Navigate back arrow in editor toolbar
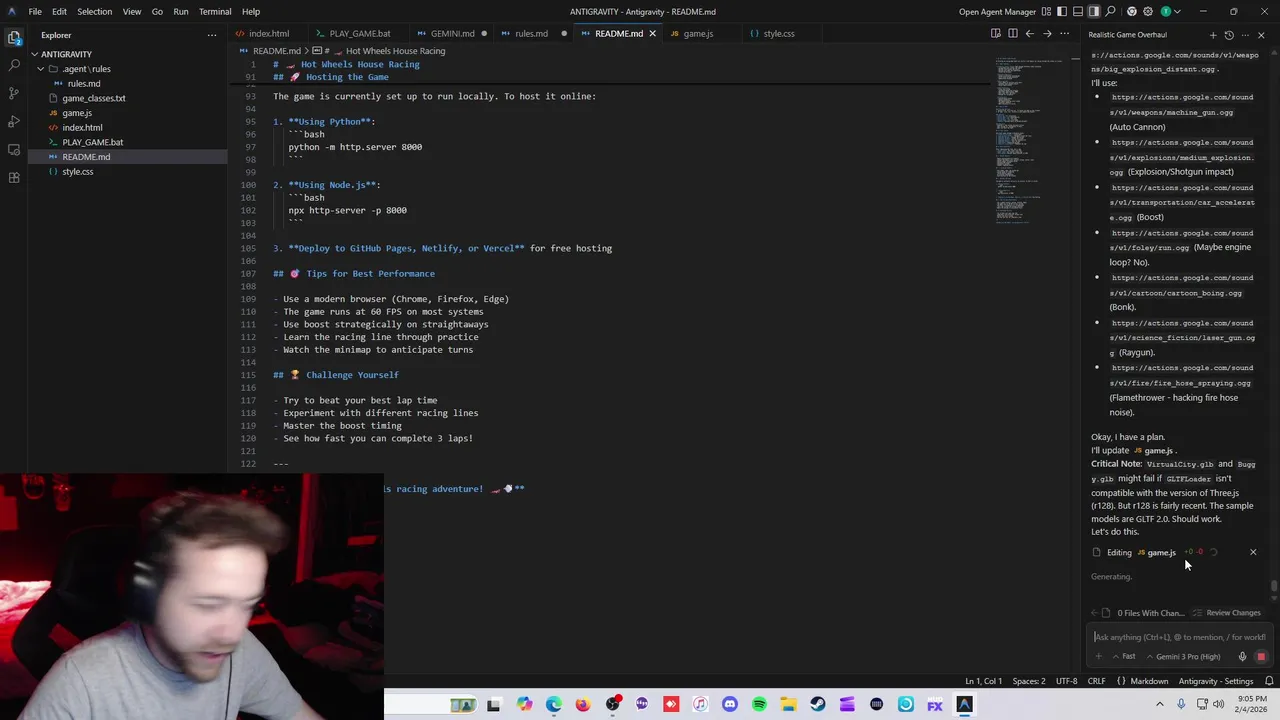This screenshot has width=1280, height=720. pyautogui.click(x=1029, y=33)
